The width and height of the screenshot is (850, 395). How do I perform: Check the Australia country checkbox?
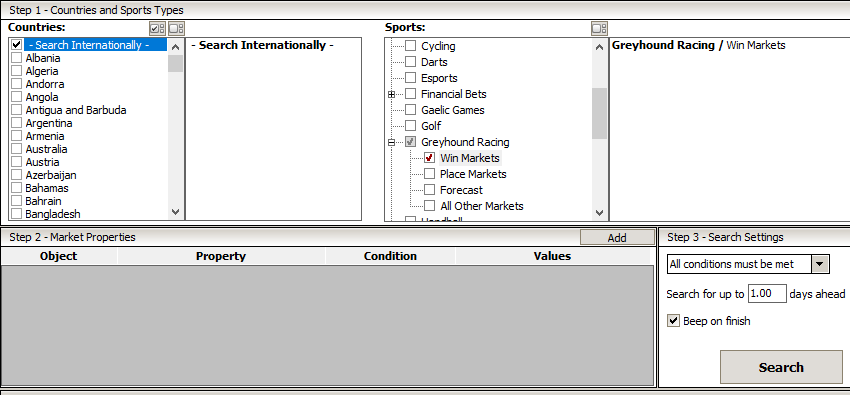(x=16, y=149)
